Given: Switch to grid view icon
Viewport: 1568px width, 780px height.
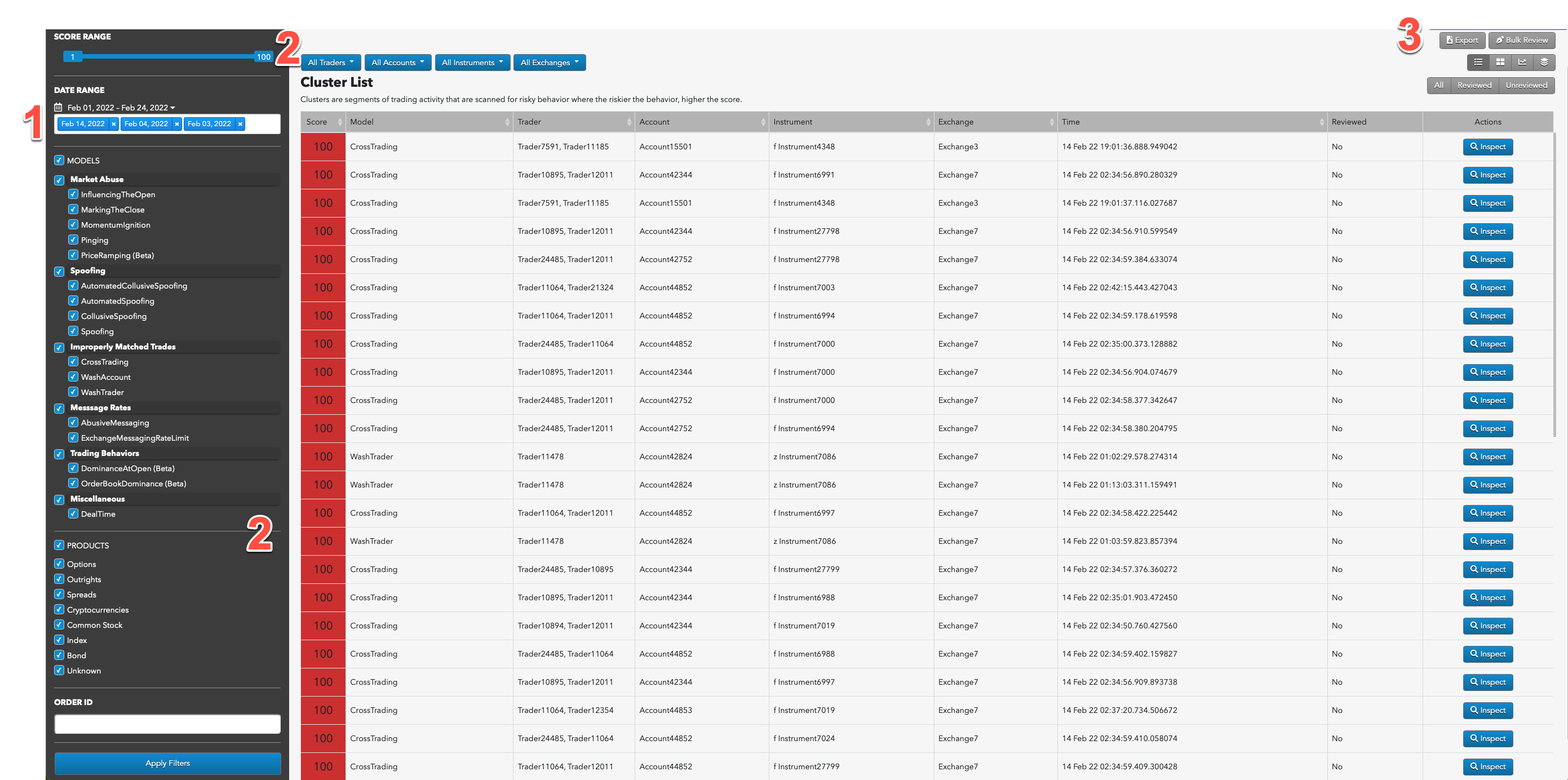Looking at the screenshot, I should 1500,62.
